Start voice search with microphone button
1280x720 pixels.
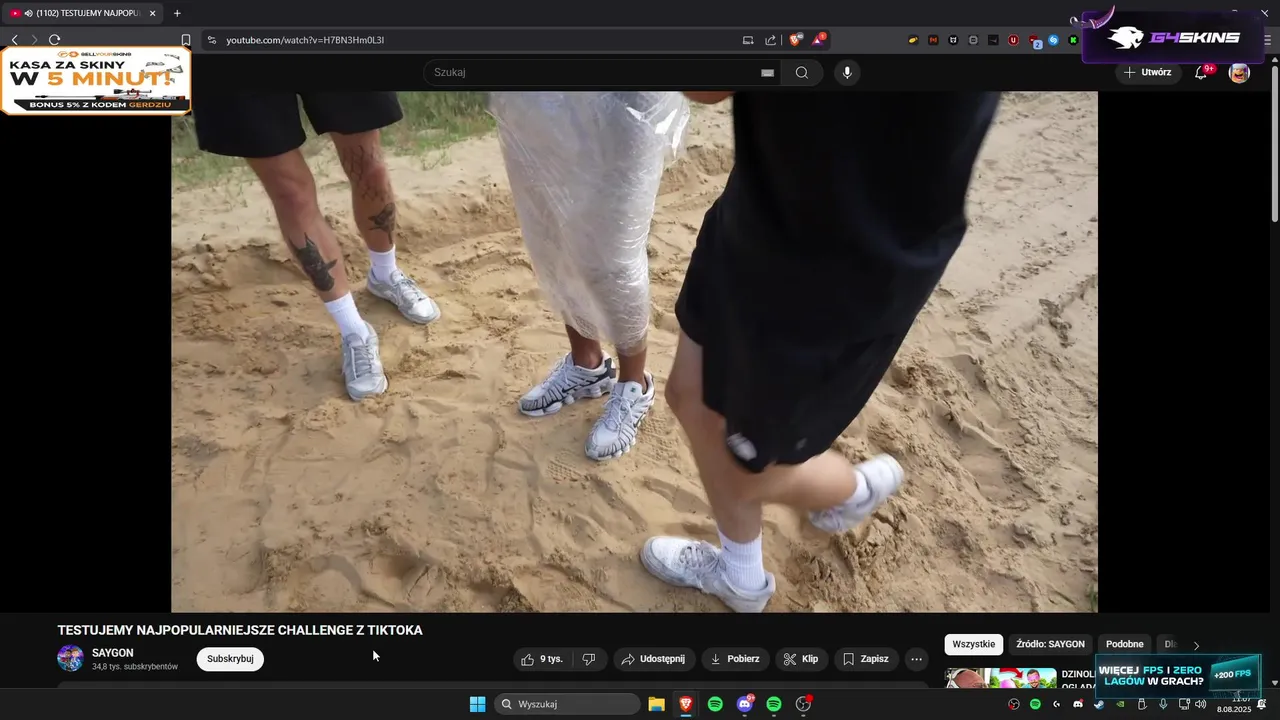pyautogui.click(x=847, y=72)
